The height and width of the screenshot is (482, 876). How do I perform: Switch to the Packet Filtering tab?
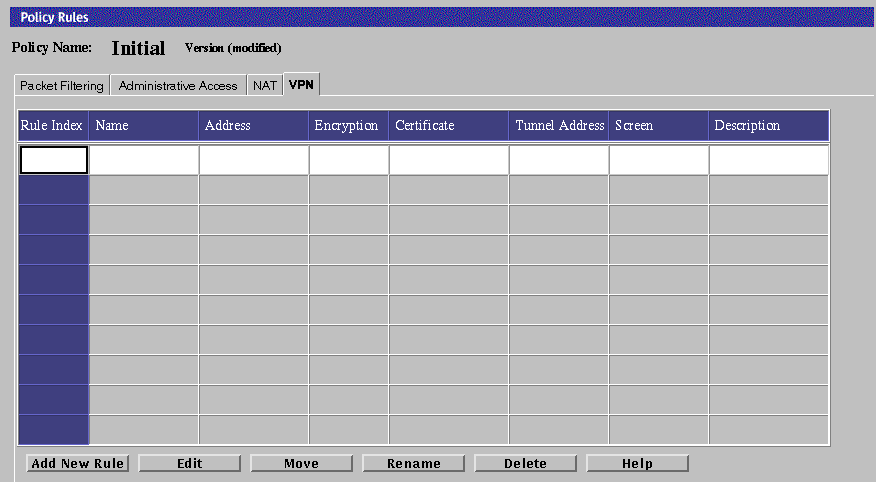tap(61, 85)
